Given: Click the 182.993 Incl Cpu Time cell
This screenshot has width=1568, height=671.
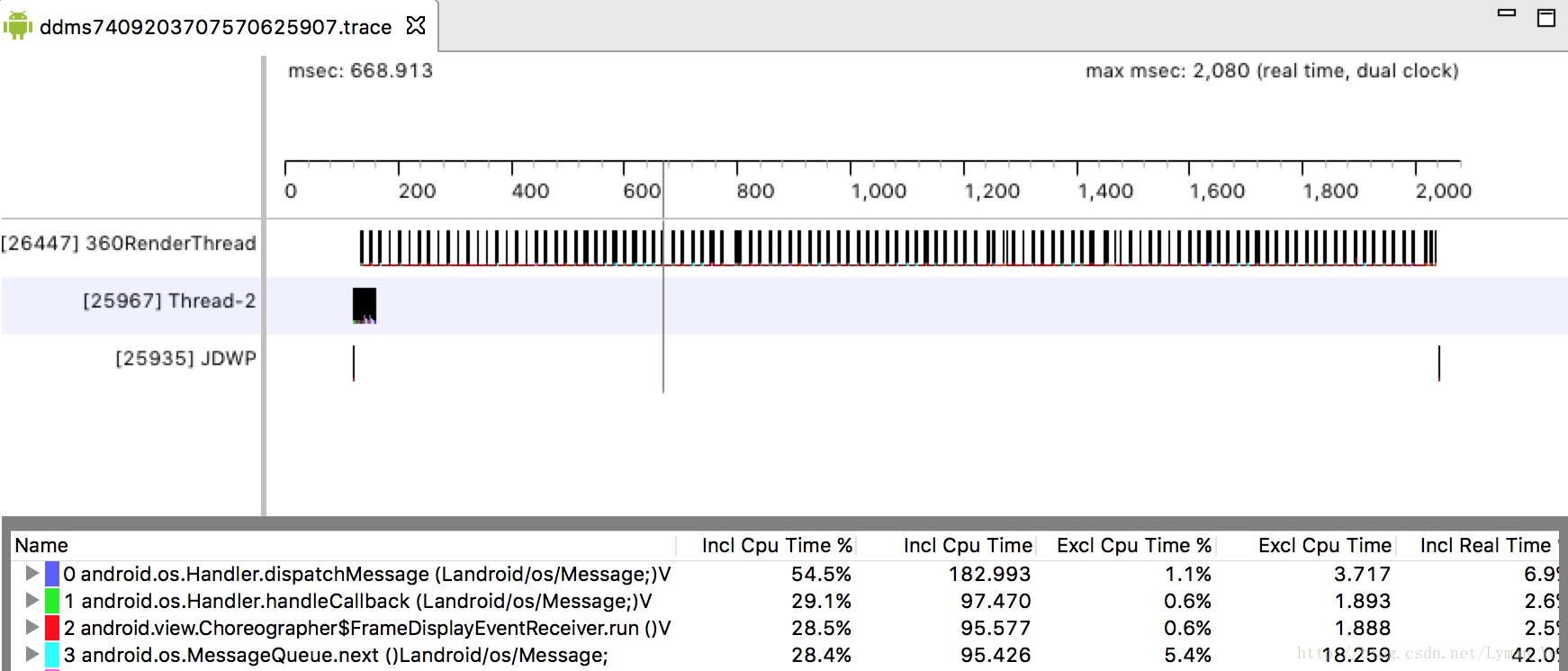Looking at the screenshot, I should [x=989, y=574].
